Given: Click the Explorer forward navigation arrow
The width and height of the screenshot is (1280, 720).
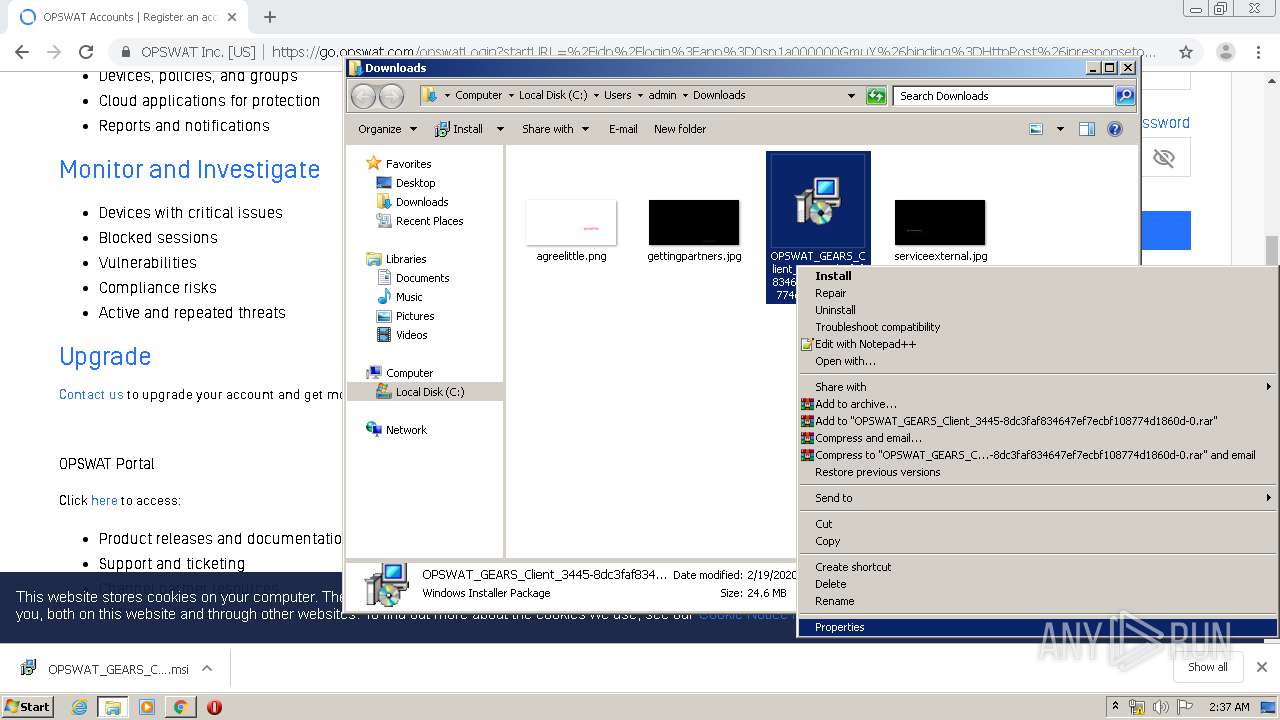Looking at the screenshot, I should (391, 96).
